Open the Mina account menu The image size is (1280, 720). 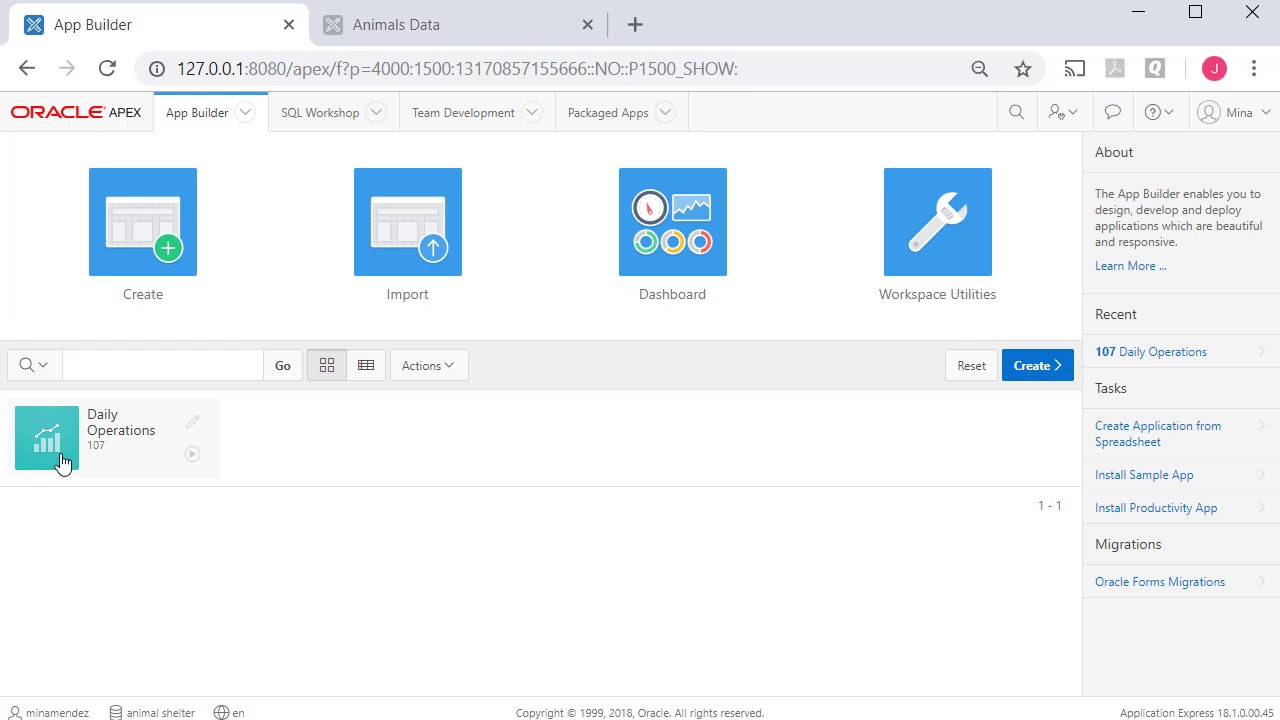pos(1234,112)
